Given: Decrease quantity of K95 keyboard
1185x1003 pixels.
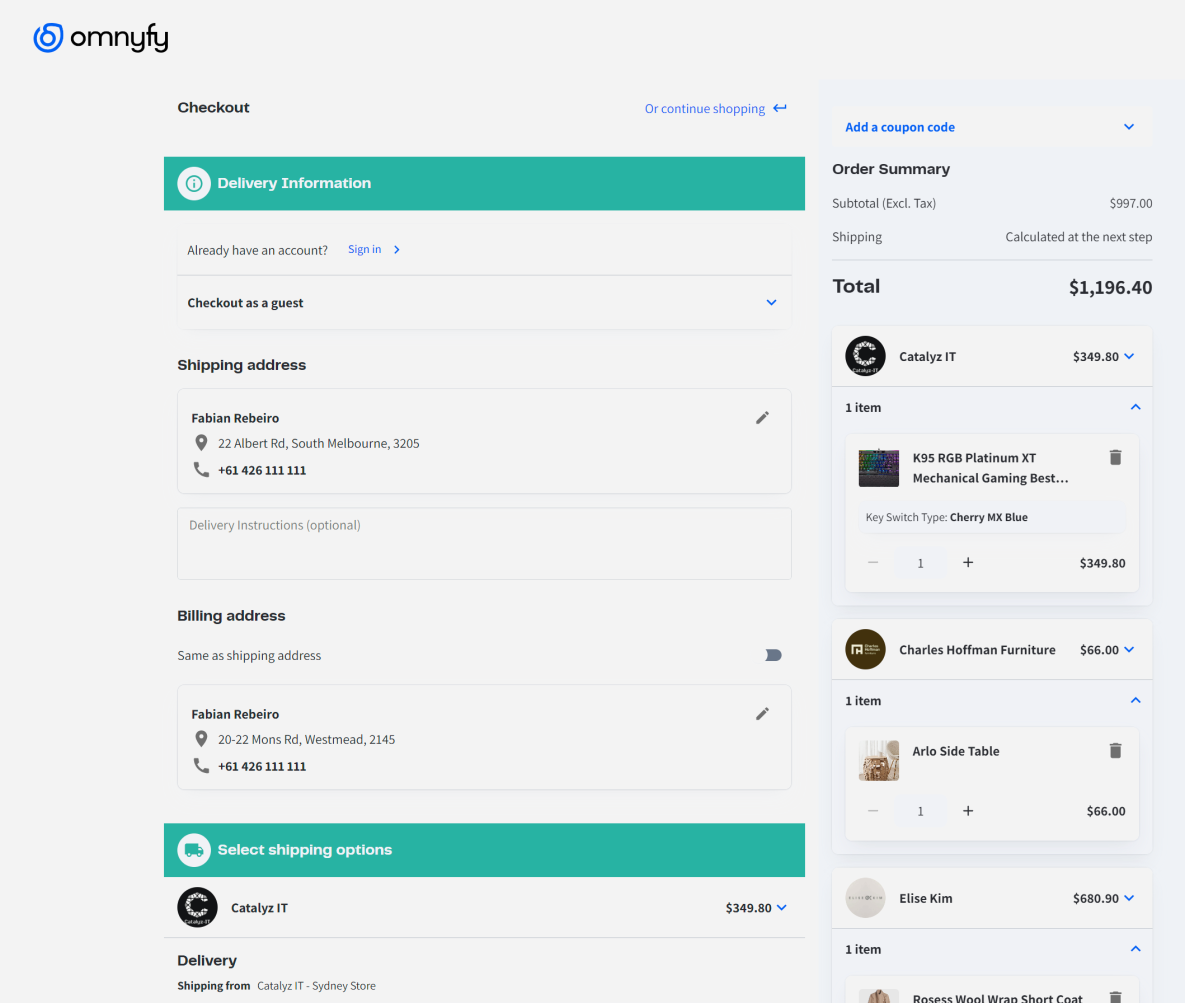Looking at the screenshot, I should point(873,562).
